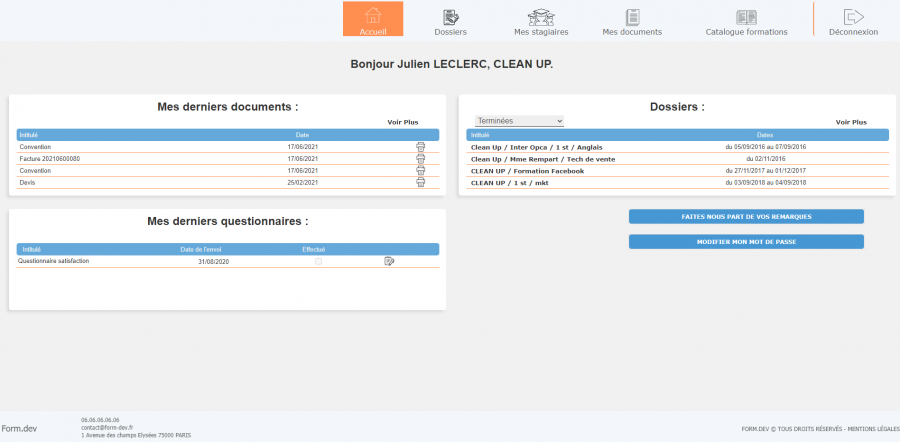Open dossier Clean Up / Inter Opca / Anglais

pyautogui.click(x=534, y=147)
